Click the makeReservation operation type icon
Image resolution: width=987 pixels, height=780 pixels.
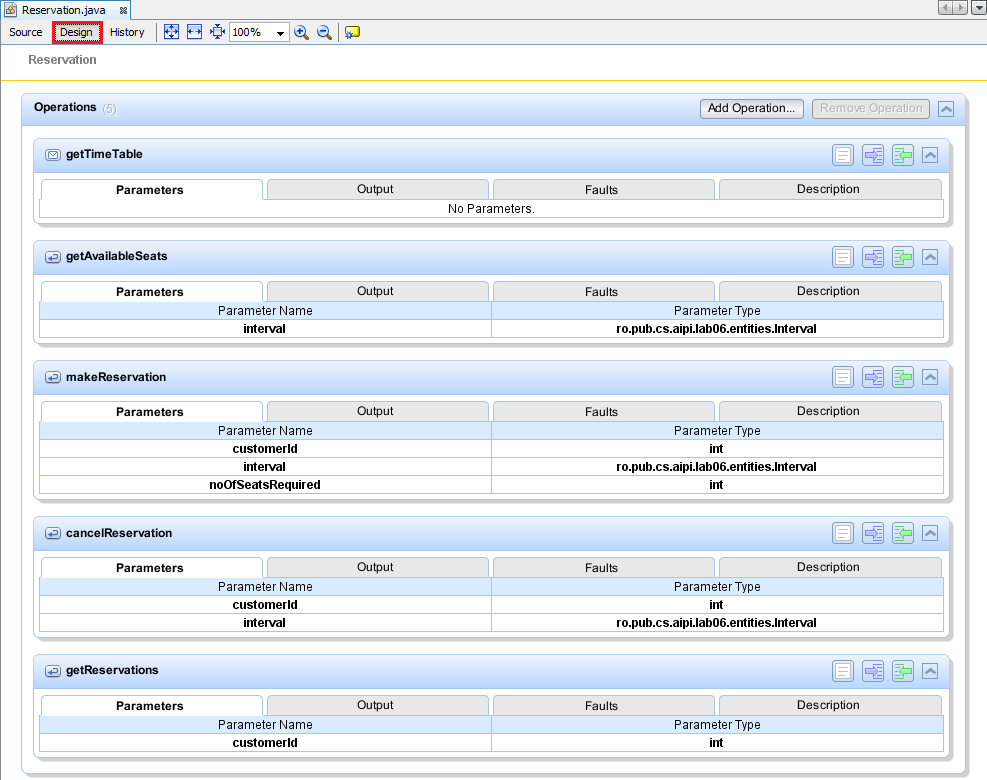tap(53, 377)
